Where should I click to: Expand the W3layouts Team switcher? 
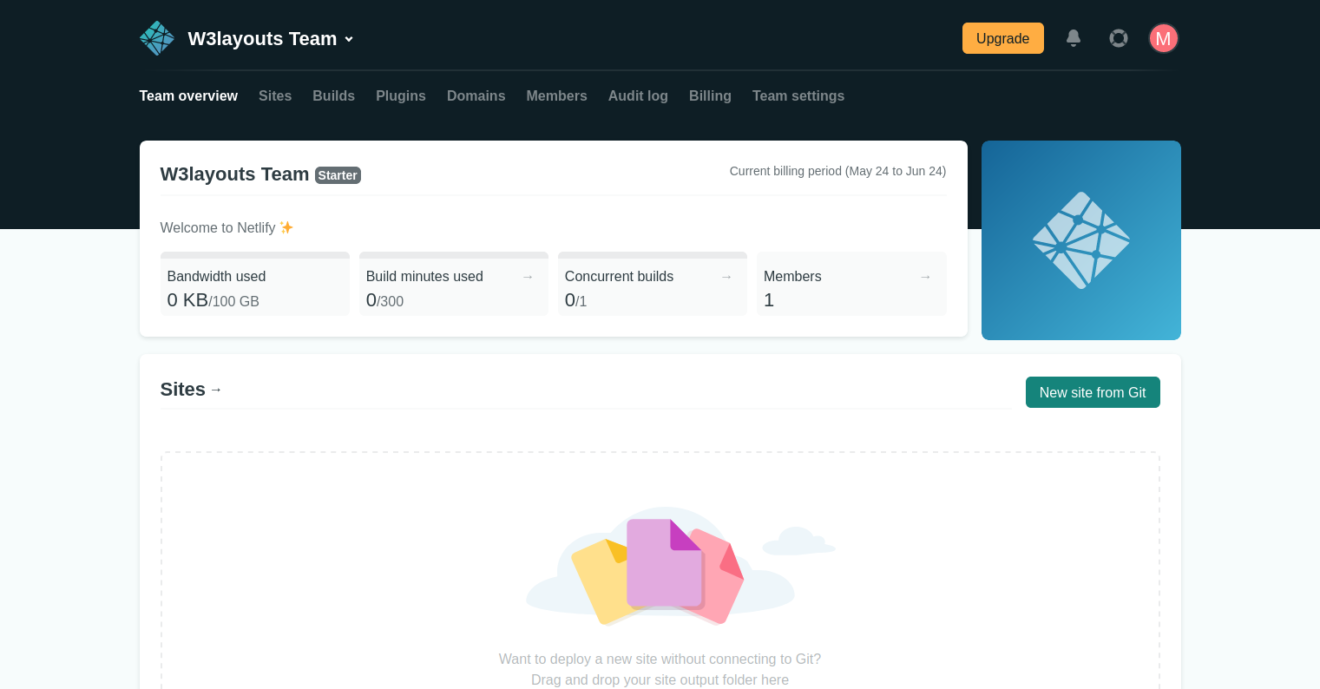coord(271,38)
